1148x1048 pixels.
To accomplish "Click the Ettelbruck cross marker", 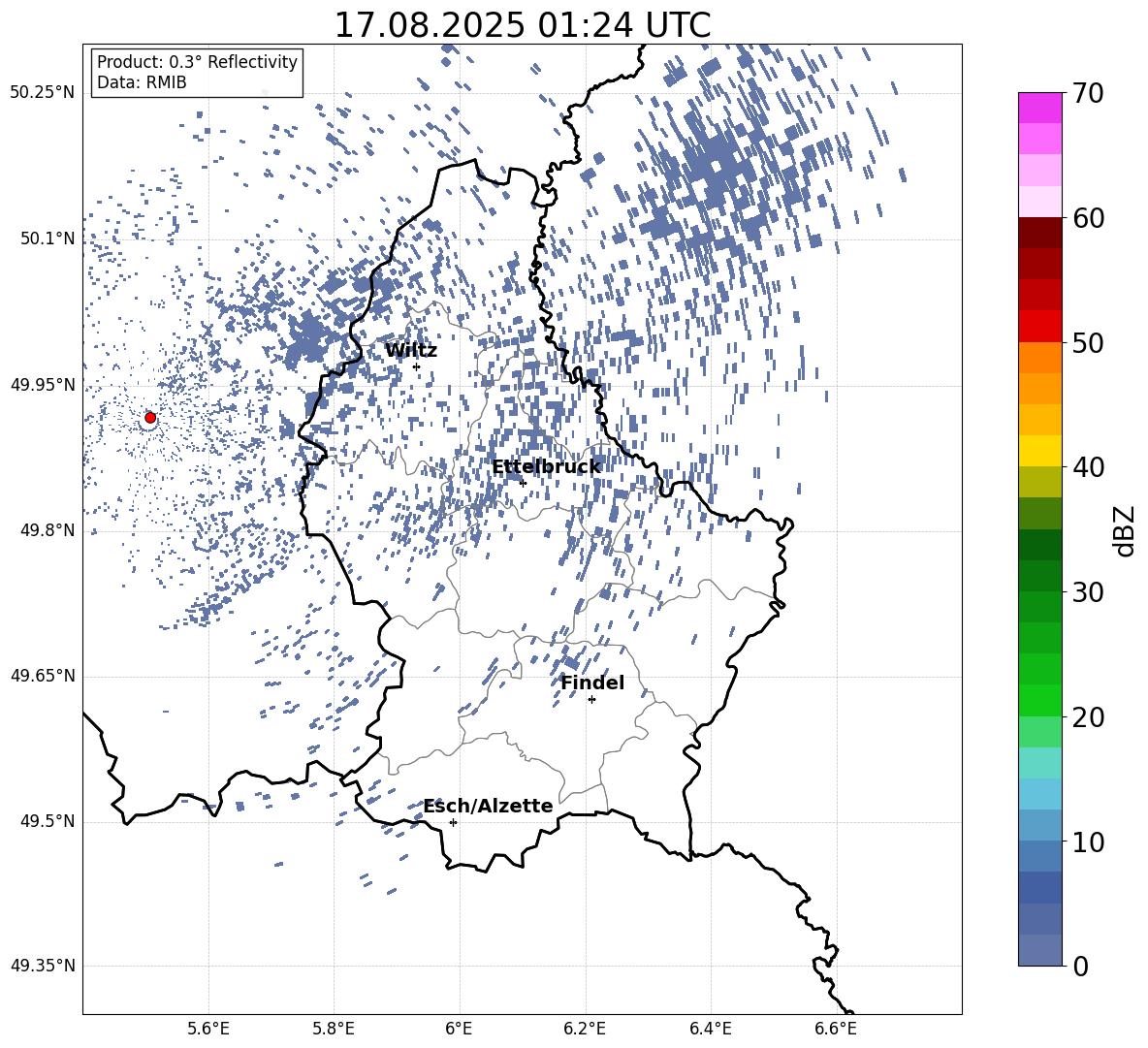I will tap(523, 482).
